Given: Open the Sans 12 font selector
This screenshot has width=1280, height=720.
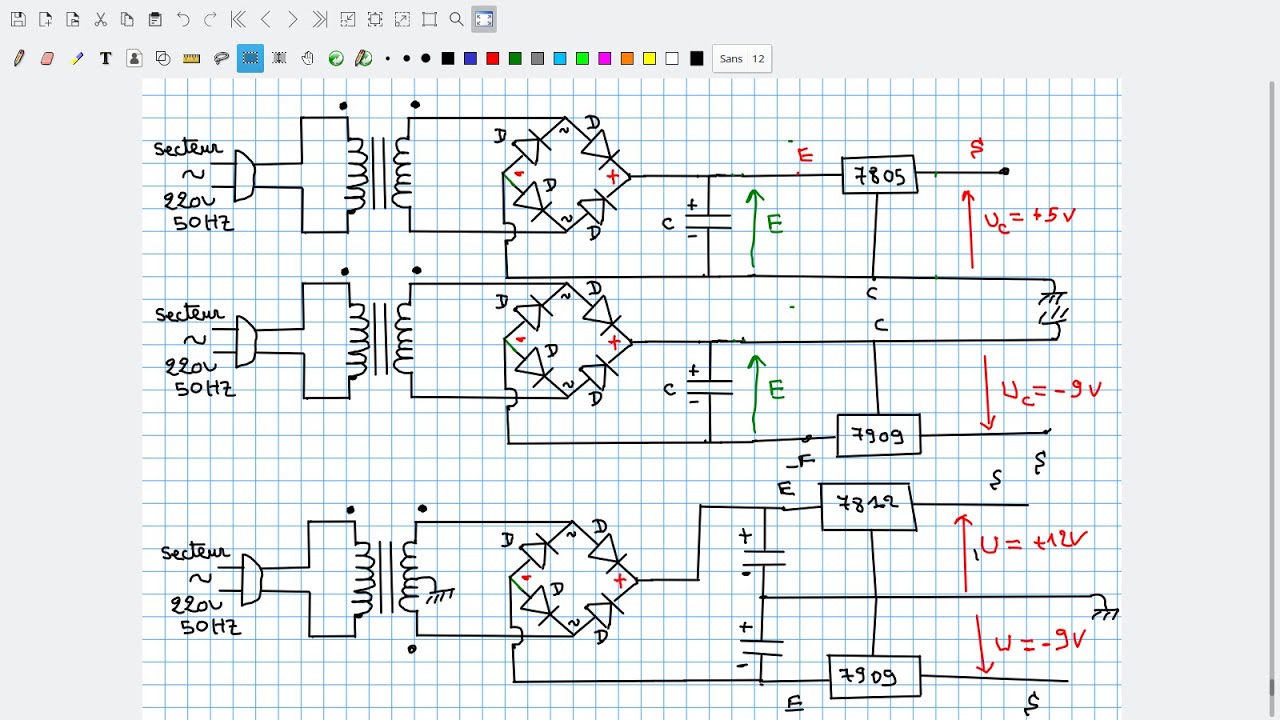Looking at the screenshot, I should point(742,59).
